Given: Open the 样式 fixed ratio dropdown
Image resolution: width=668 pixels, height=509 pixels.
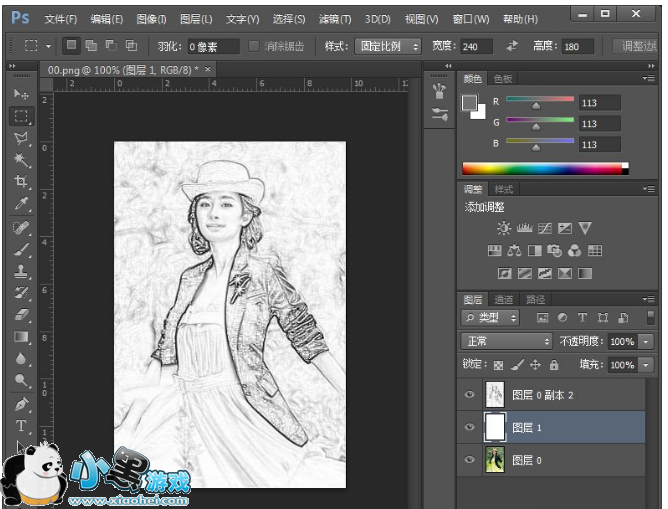Looking at the screenshot, I should pyautogui.click(x=388, y=47).
